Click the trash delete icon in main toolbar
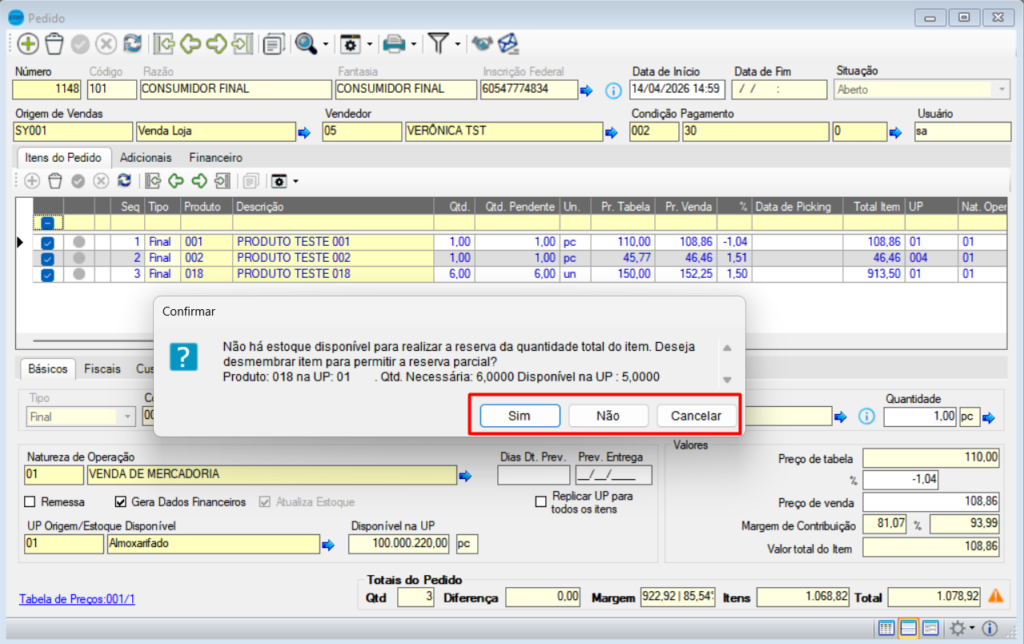Image resolution: width=1024 pixels, height=644 pixels. click(54, 43)
